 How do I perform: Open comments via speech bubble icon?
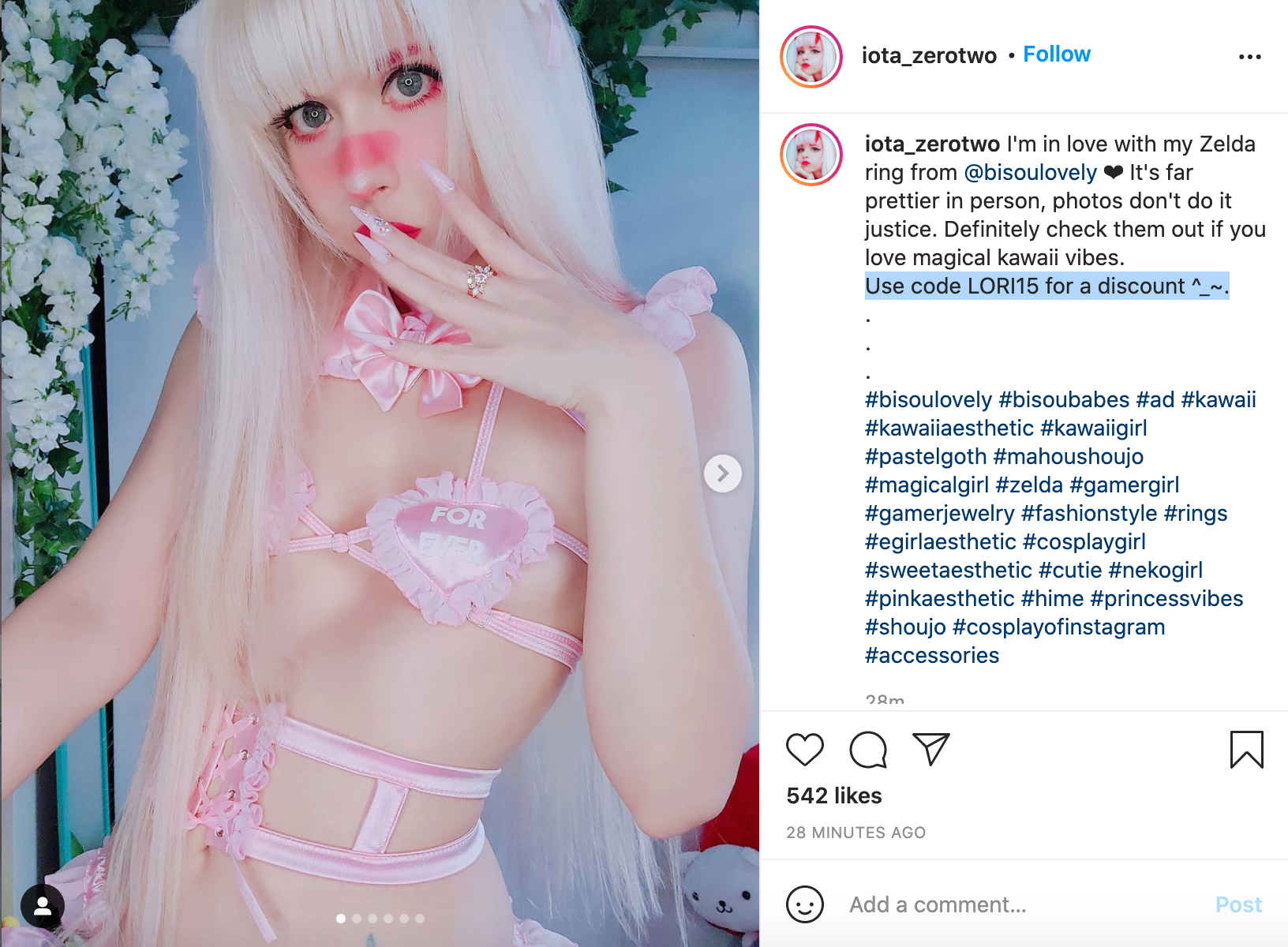(x=868, y=750)
